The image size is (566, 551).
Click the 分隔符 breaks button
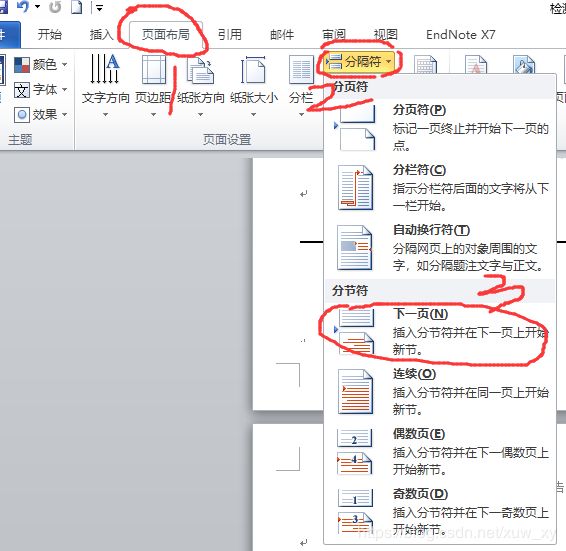[360, 62]
